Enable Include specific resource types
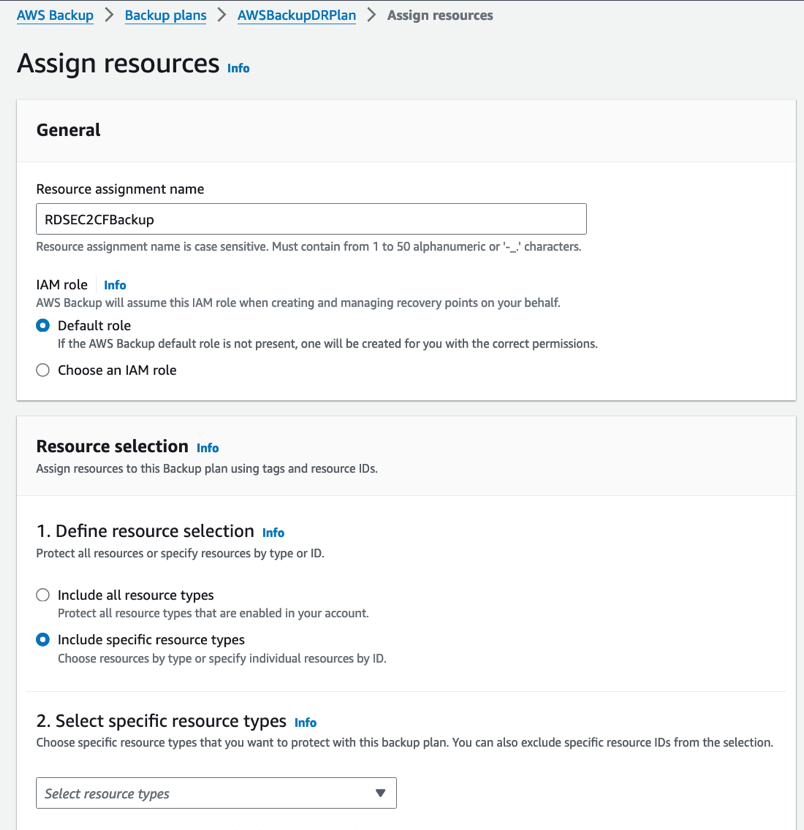This screenshot has width=804, height=830. pyautogui.click(x=42, y=639)
